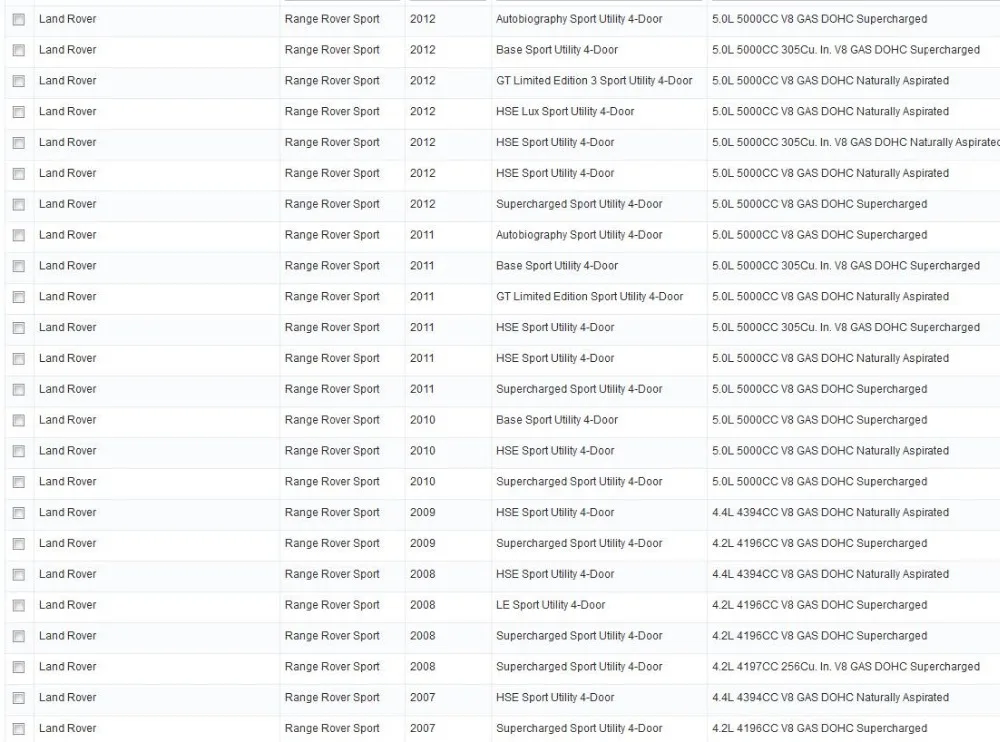This screenshot has height=742, width=1000.
Task: Select "HSE Sport Utility 4-Door" in the 2009 row
Action: pyautogui.click(x=555, y=512)
